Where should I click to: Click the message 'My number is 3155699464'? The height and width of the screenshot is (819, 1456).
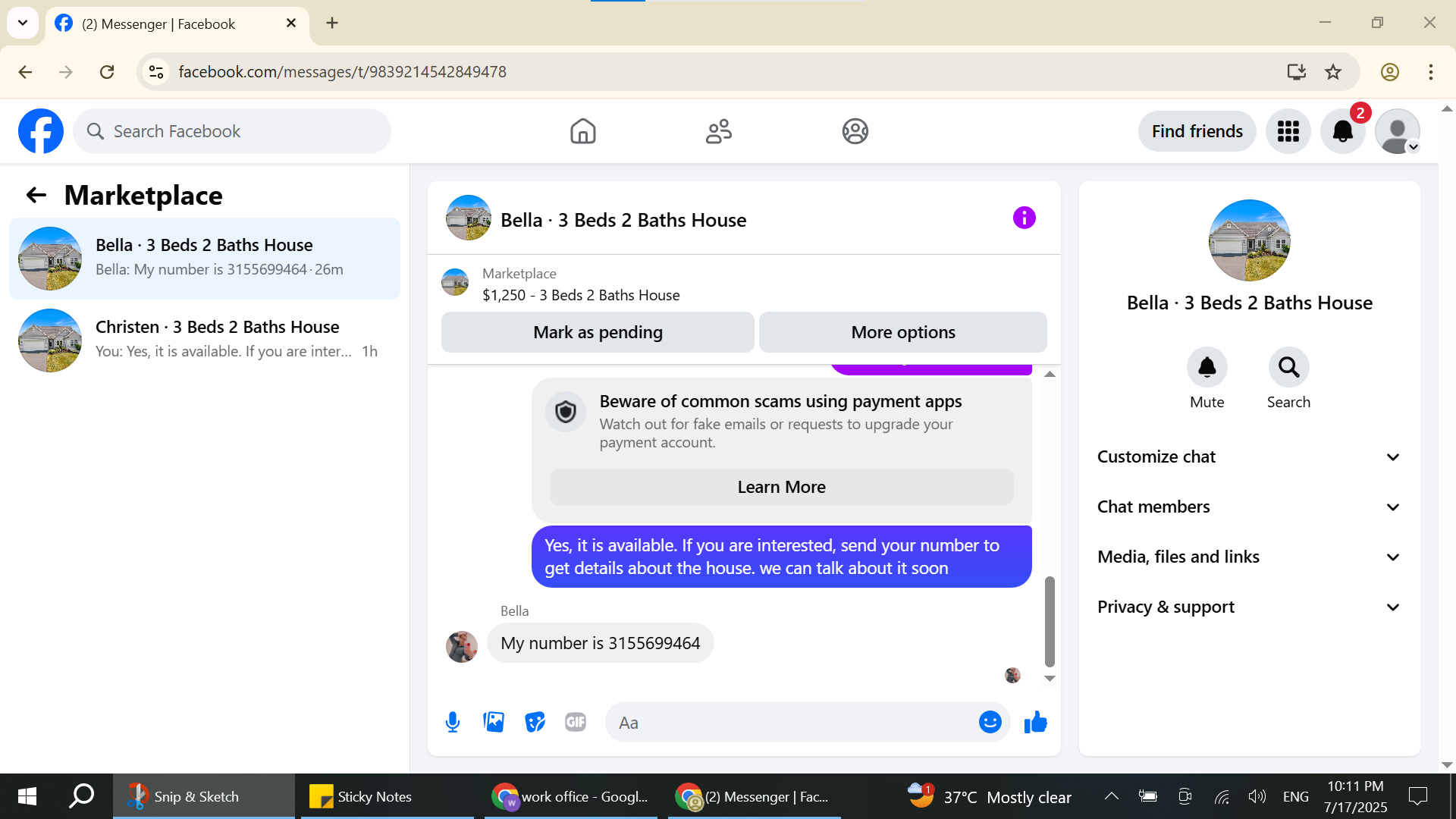coord(600,643)
